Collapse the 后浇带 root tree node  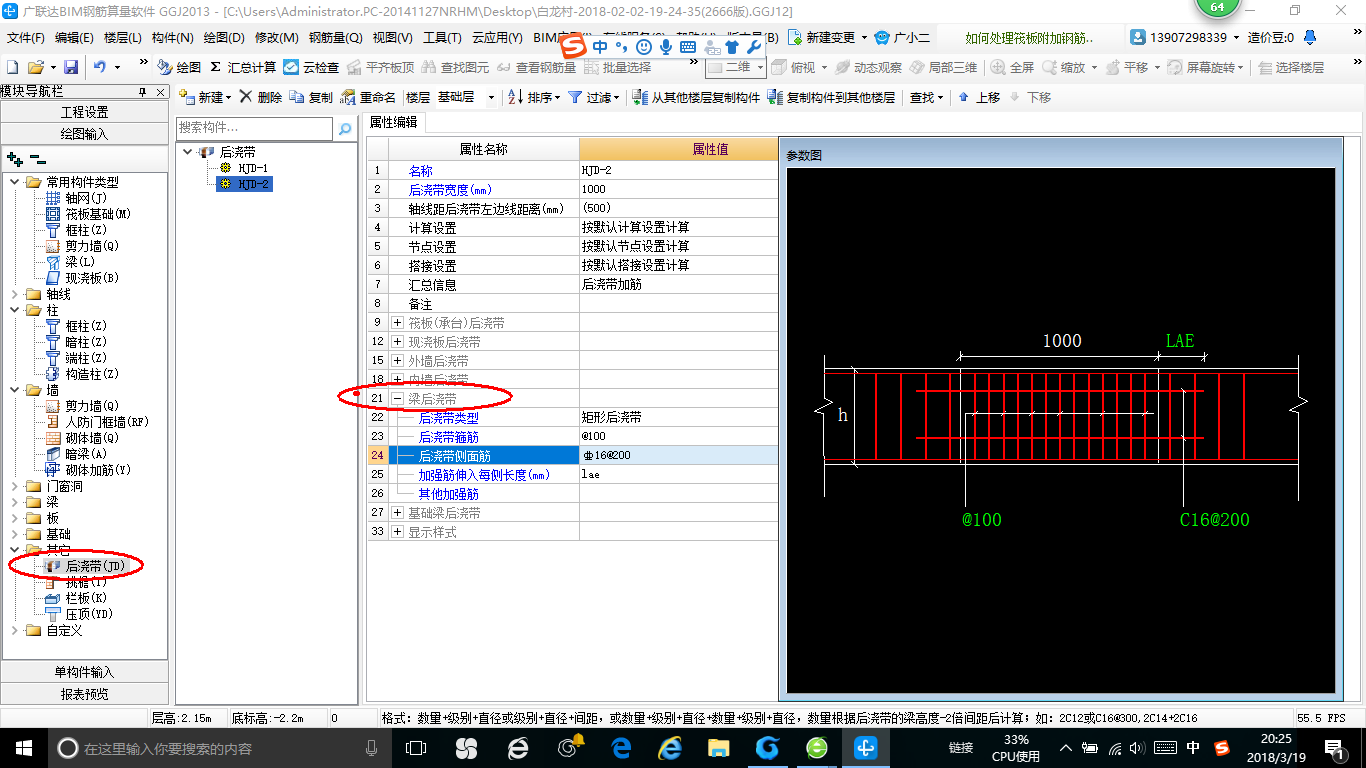tap(188, 152)
